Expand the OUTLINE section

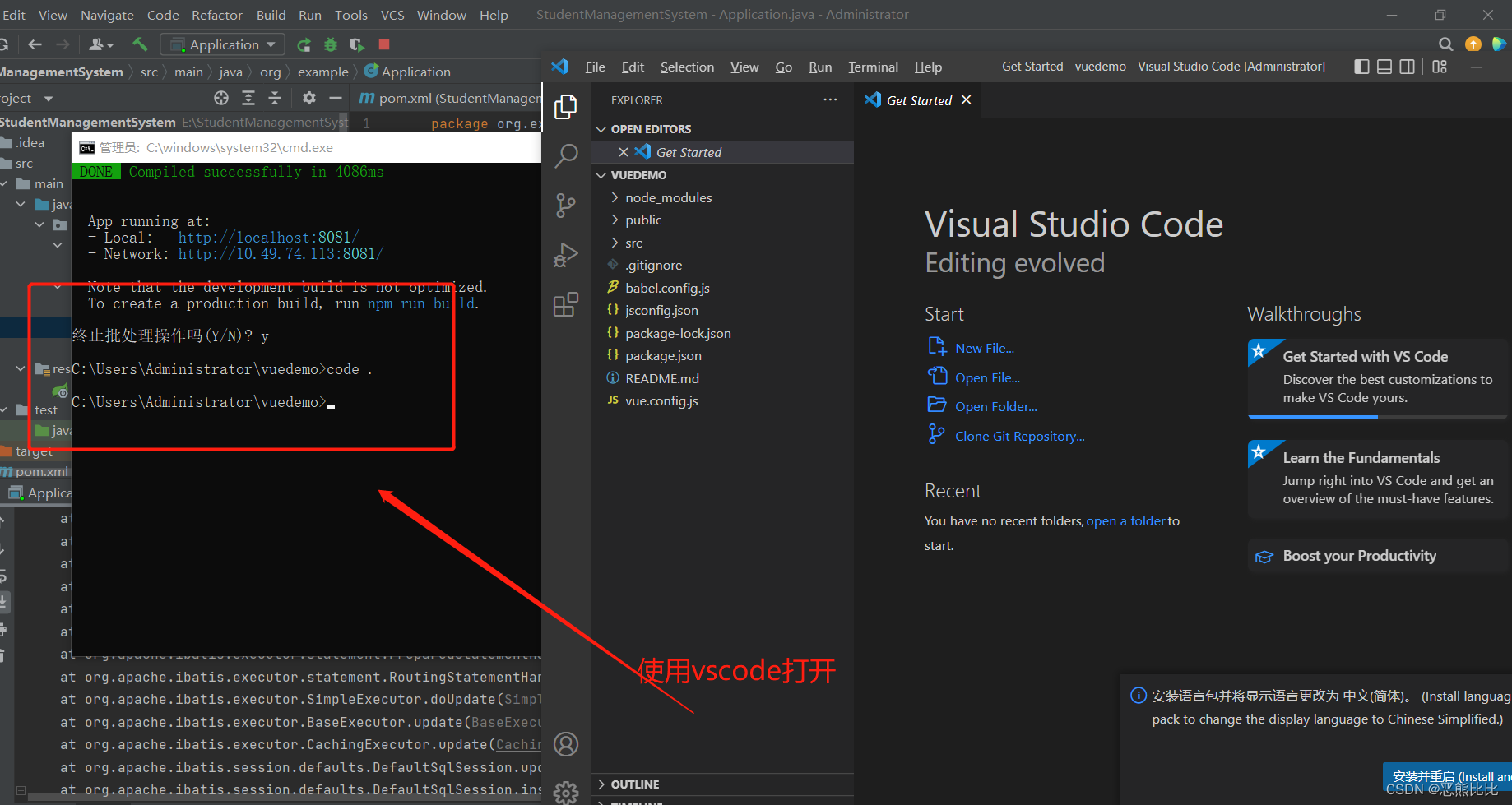pos(601,784)
